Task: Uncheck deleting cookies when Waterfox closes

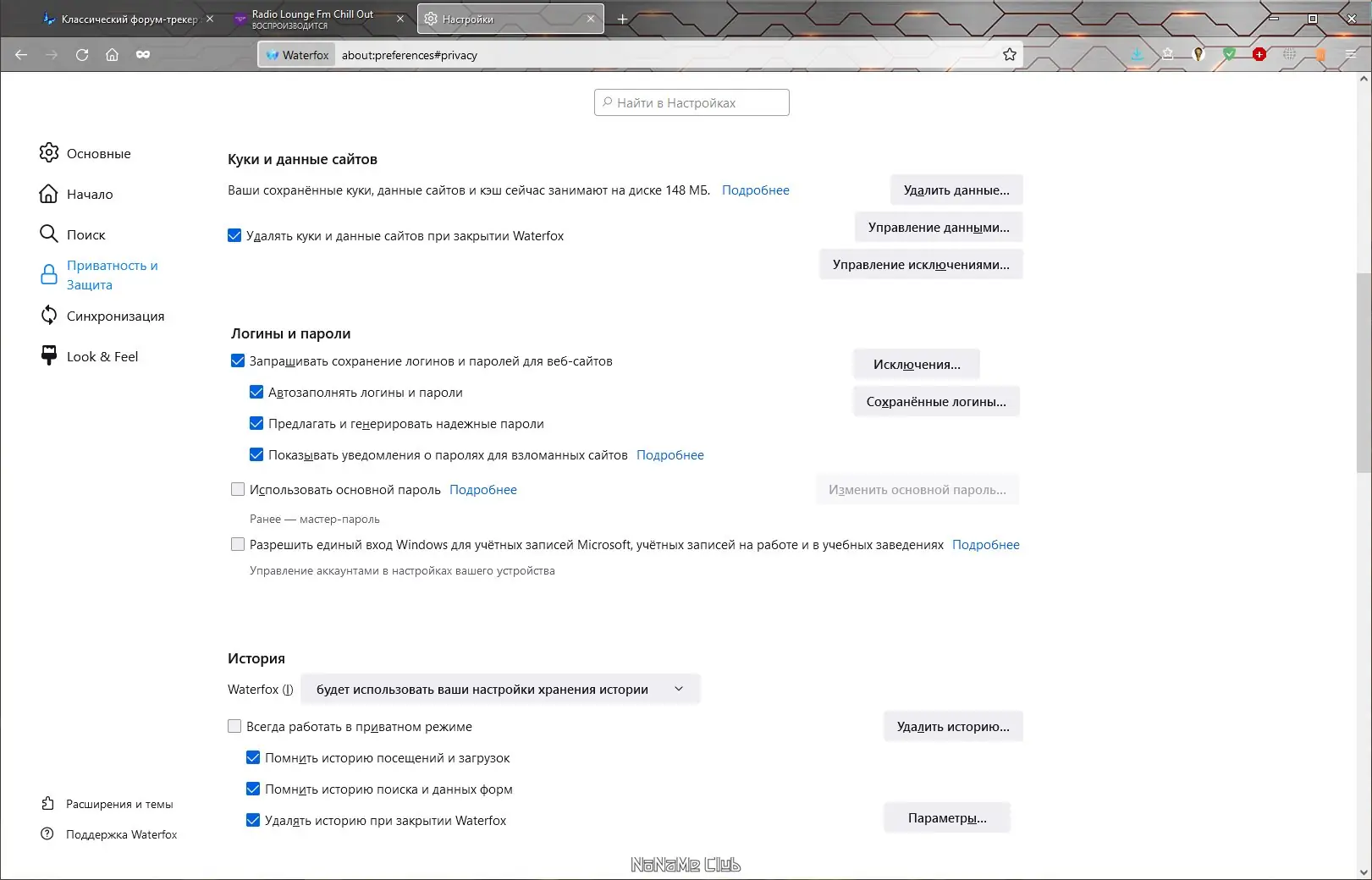Action: pyautogui.click(x=234, y=236)
